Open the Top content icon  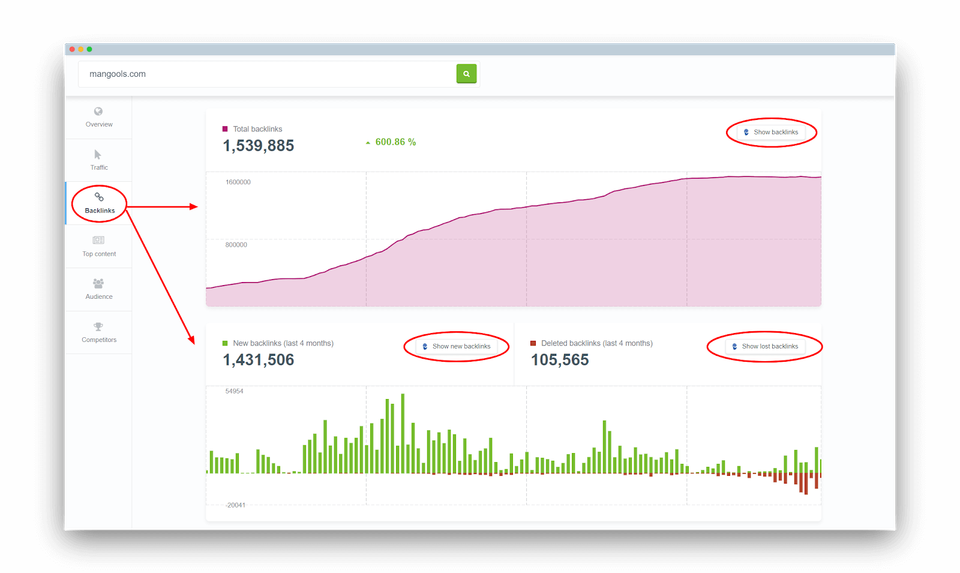tap(98, 241)
